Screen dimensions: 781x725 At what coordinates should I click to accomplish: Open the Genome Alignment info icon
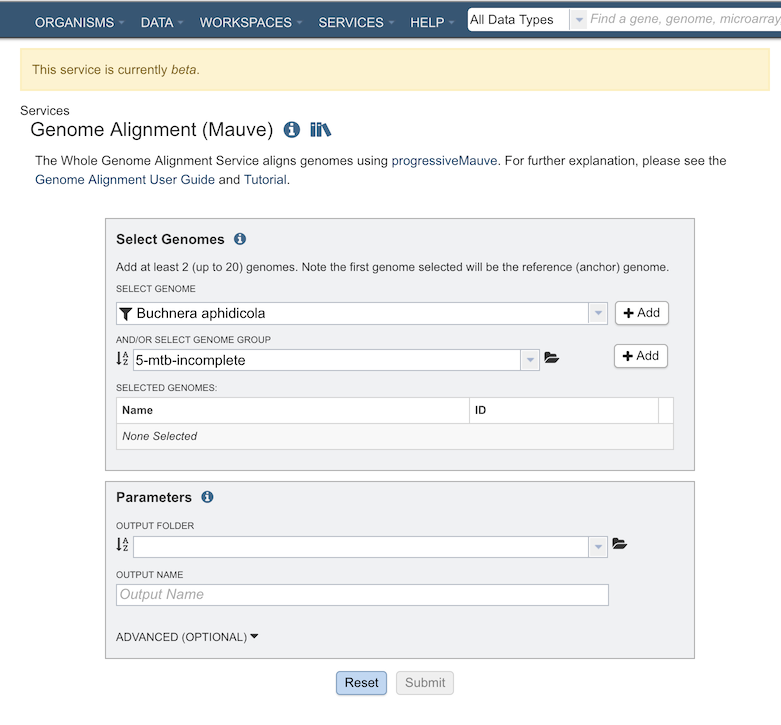(291, 129)
